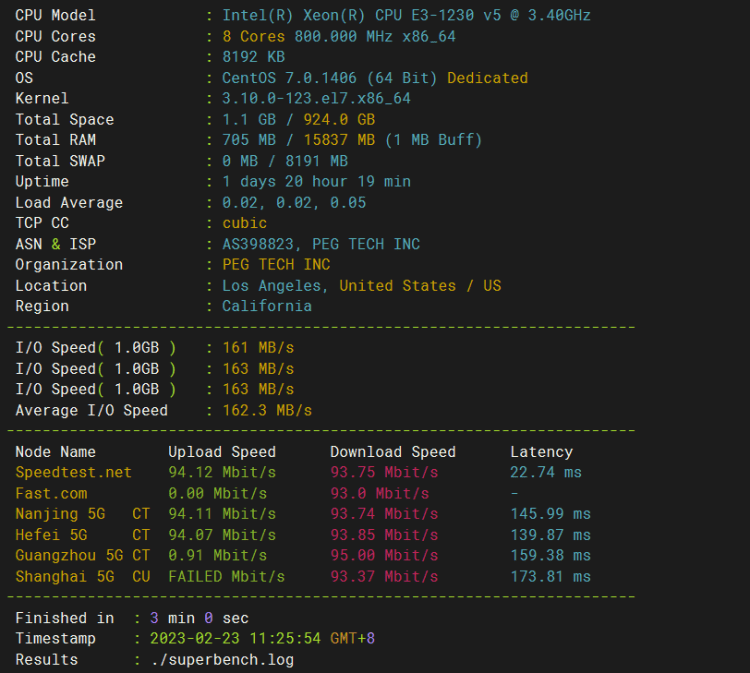
Task: Select the Los Angeles location text
Action: tap(275, 286)
